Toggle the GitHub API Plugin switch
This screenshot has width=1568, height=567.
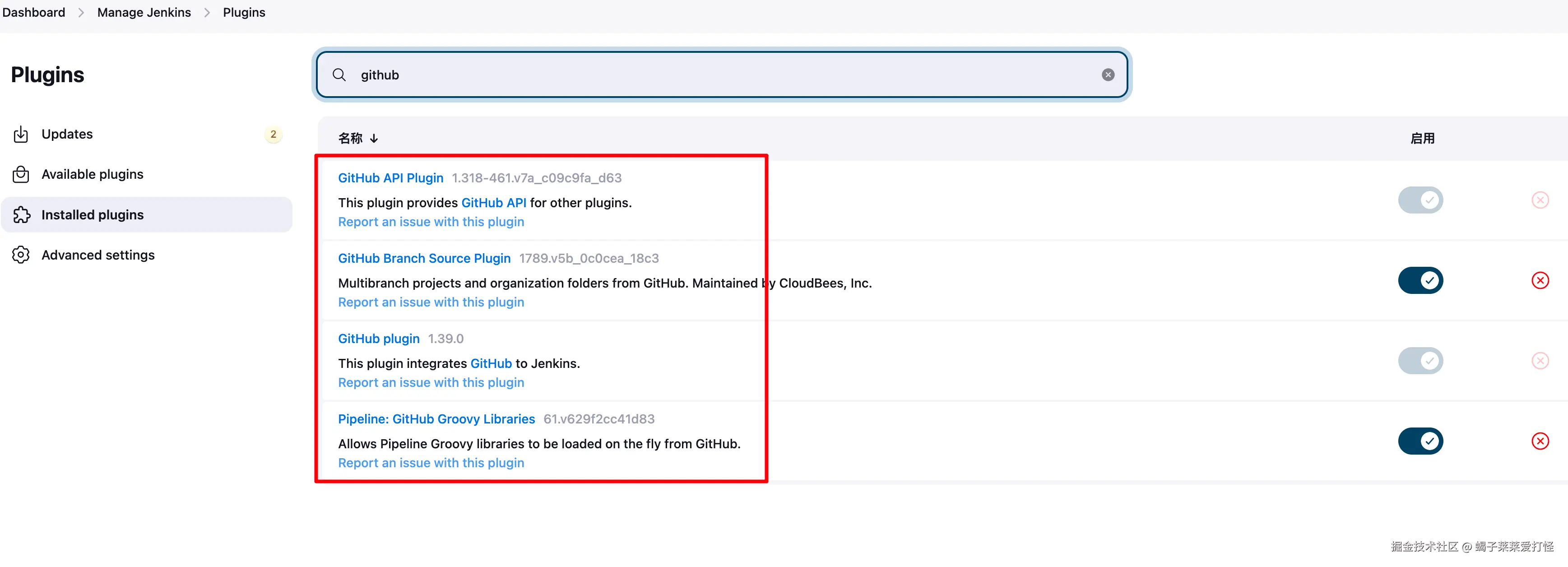click(1420, 200)
